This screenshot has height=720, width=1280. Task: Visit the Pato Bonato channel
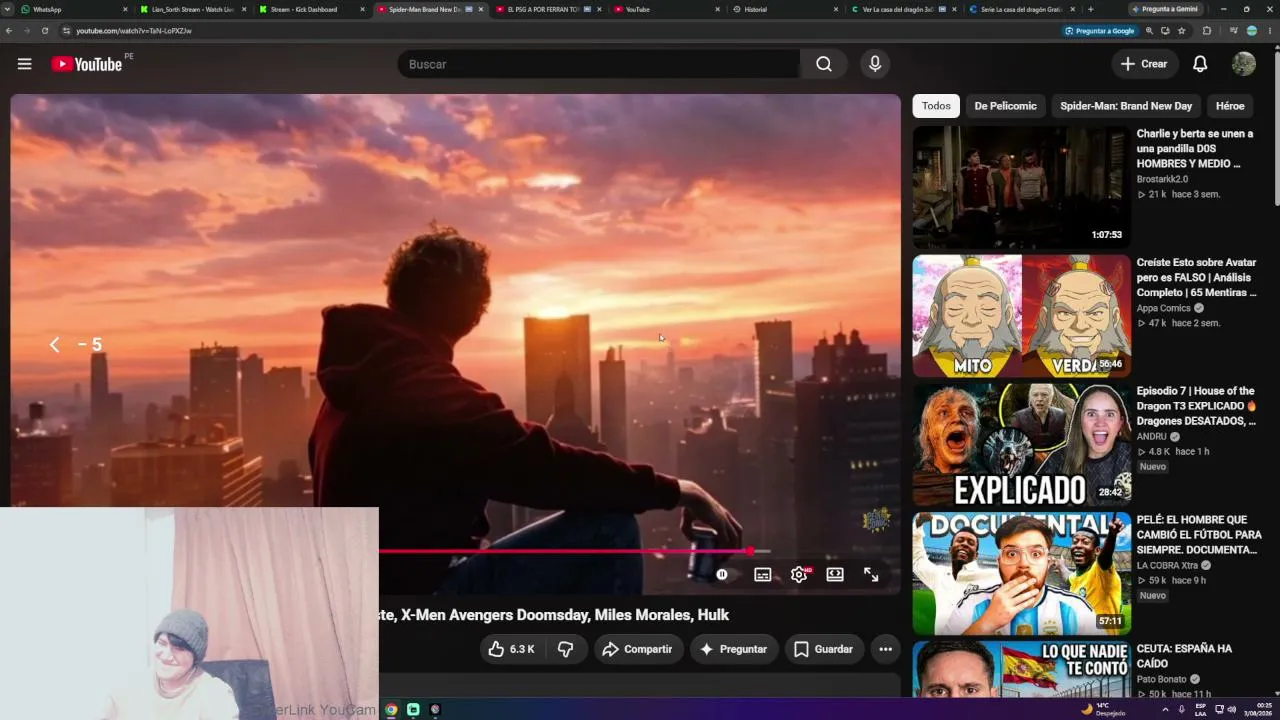(1162, 679)
